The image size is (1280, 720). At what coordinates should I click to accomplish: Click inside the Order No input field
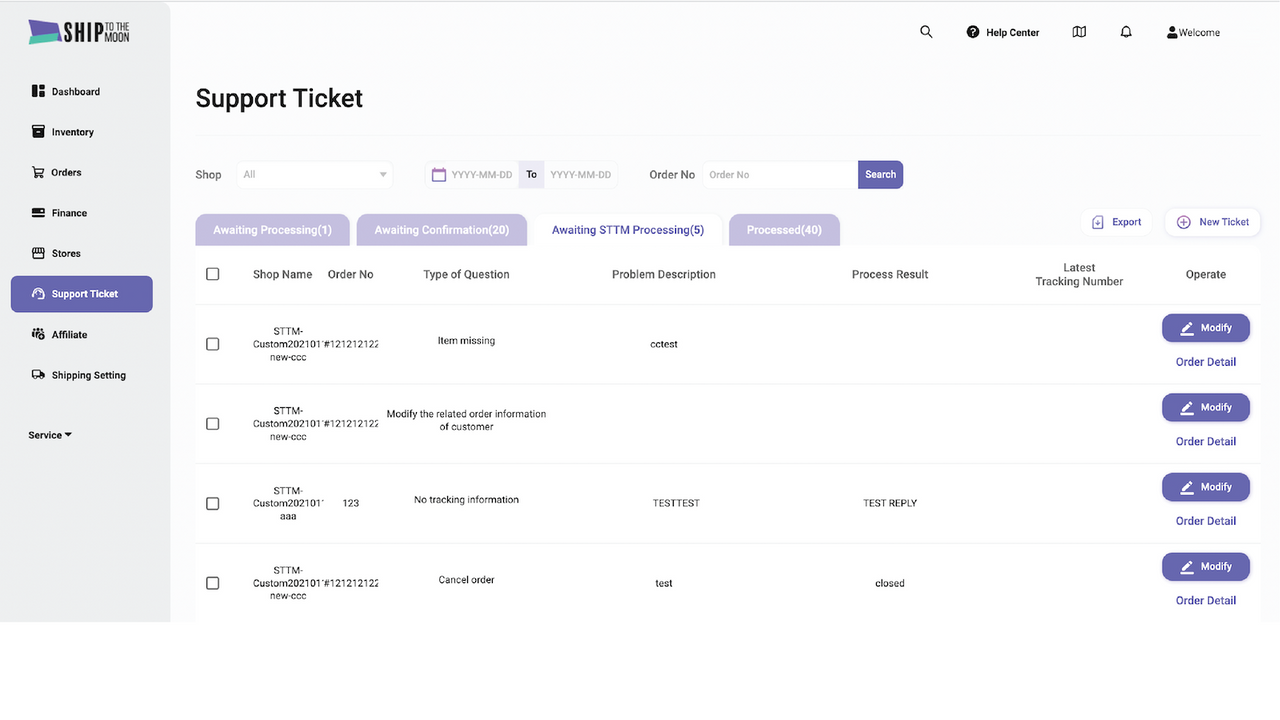pos(779,174)
